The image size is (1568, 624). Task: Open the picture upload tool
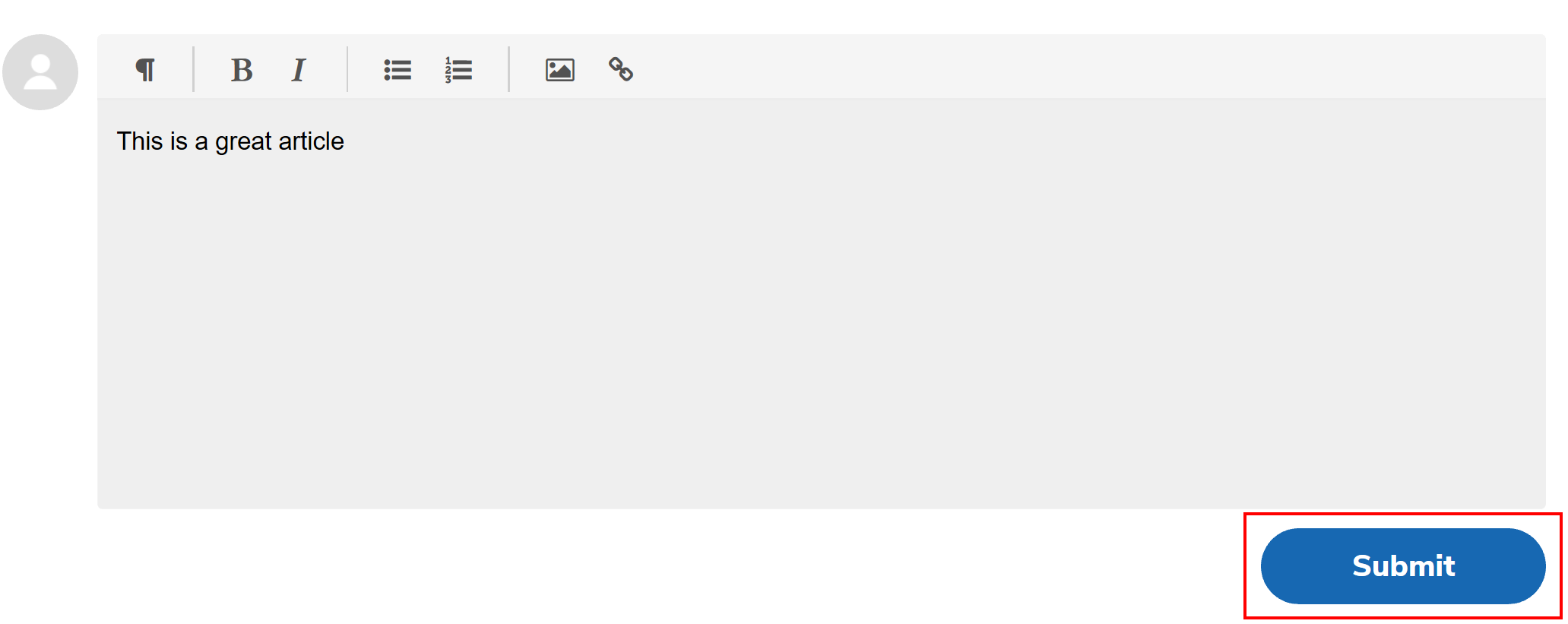tap(560, 70)
